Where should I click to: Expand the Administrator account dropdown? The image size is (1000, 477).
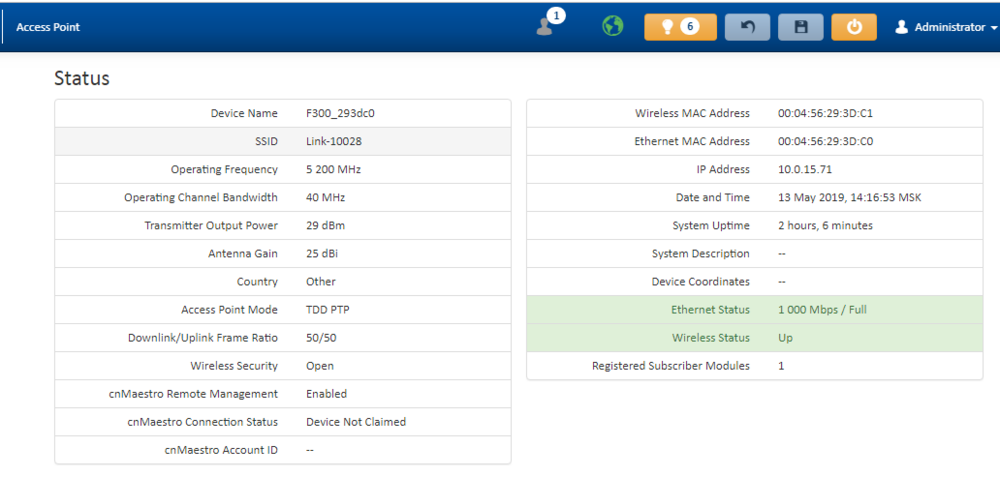pyautogui.click(x=946, y=27)
